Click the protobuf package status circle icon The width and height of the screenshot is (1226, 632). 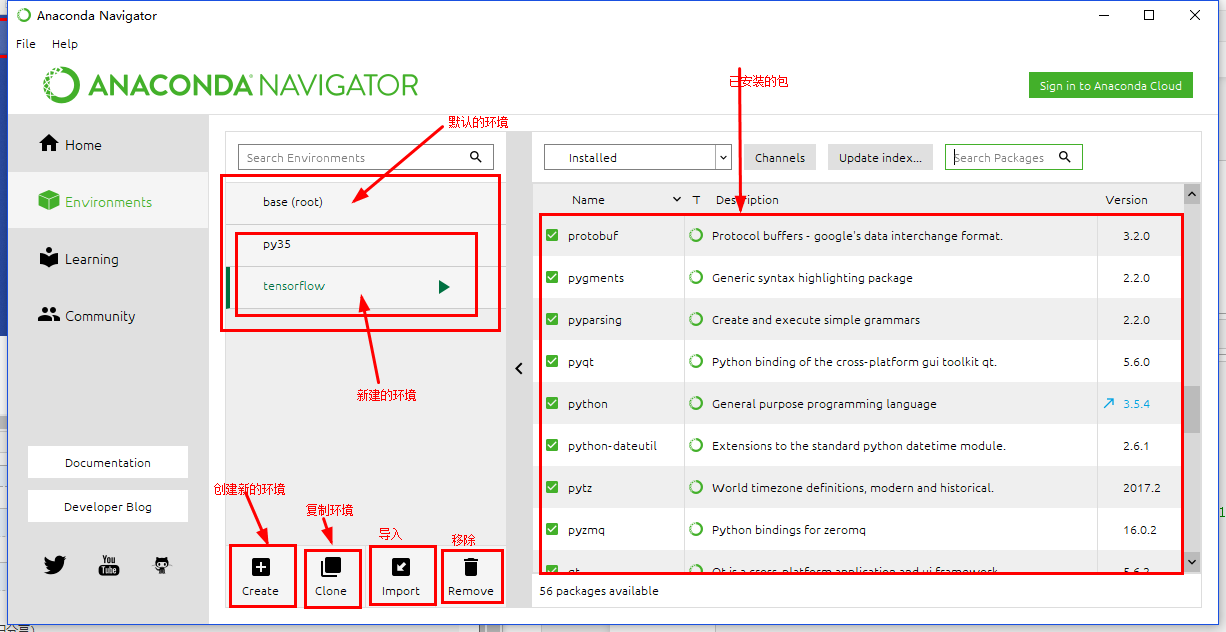[696, 236]
